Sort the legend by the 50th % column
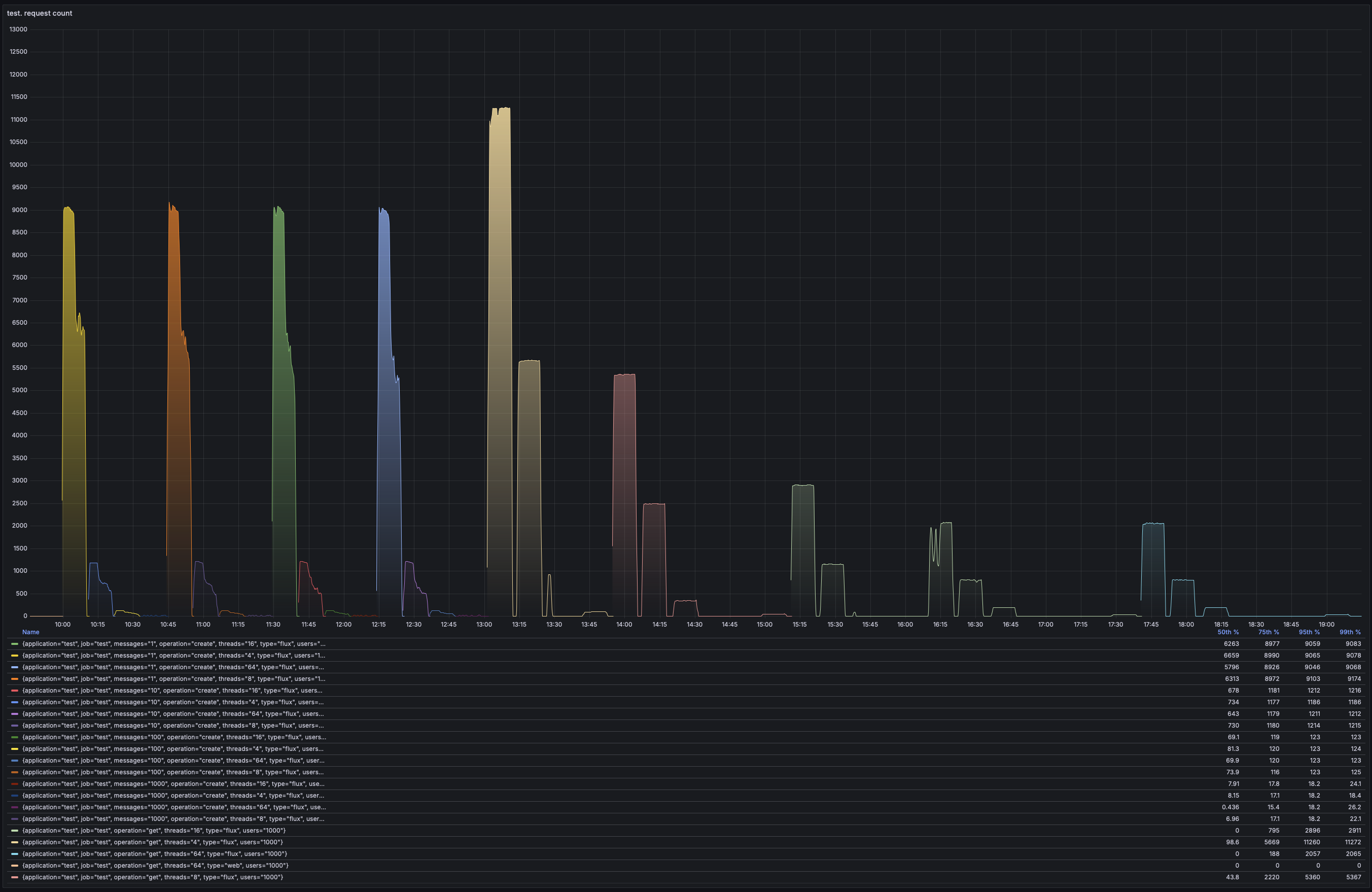 point(1229,632)
